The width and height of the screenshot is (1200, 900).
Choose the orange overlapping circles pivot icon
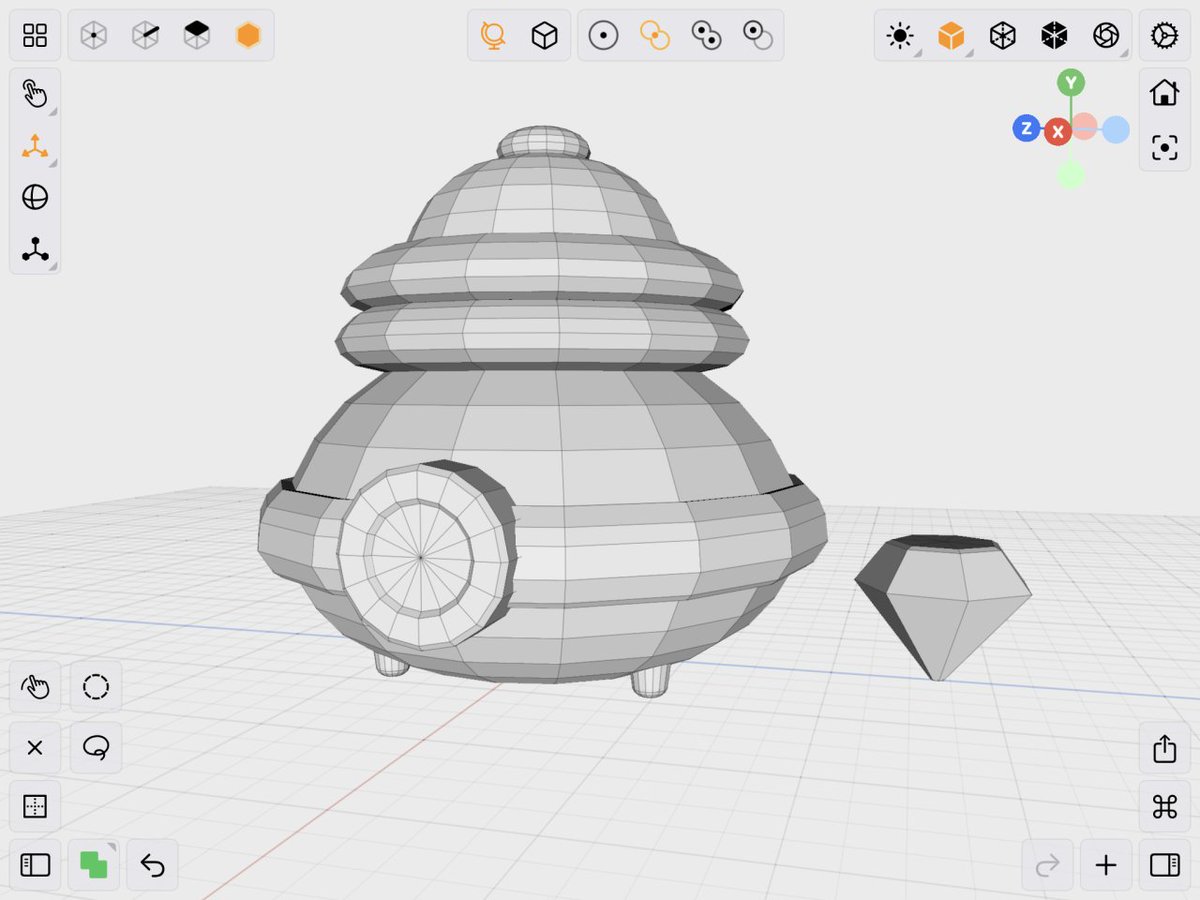[x=655, y=36]
